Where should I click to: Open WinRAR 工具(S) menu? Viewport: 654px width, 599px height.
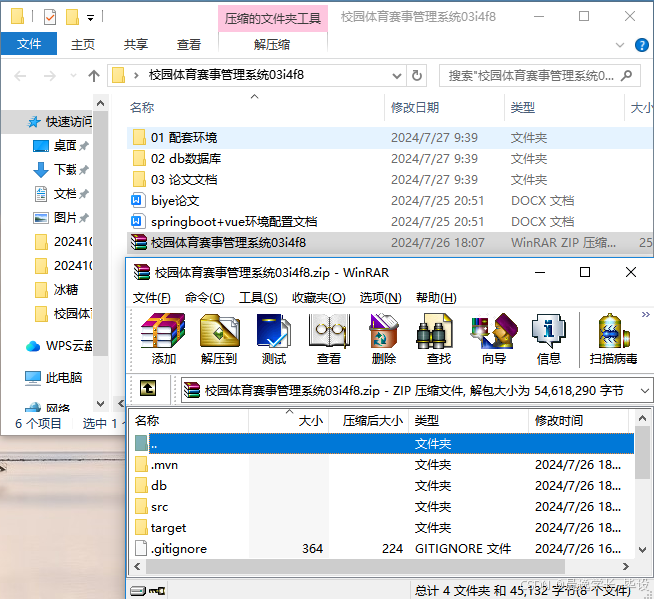(258, 298)
